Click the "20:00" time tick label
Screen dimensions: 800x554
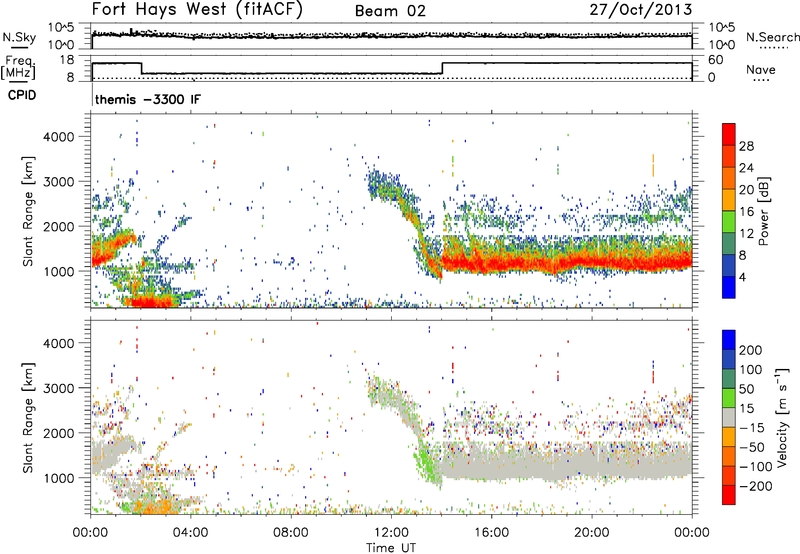[x=591, y=533]
